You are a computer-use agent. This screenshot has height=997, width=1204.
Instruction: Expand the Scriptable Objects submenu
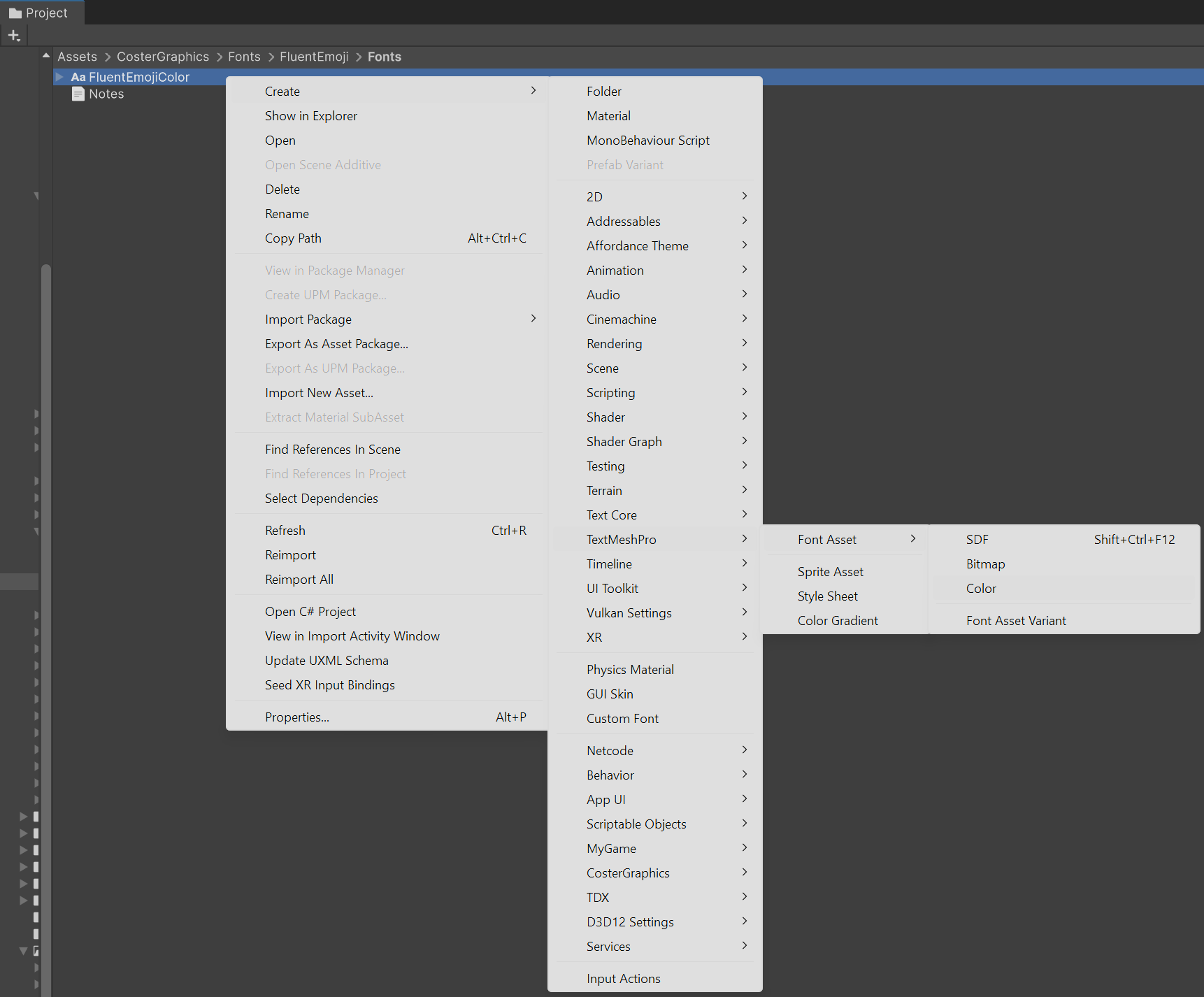click(x=655, y=824)
